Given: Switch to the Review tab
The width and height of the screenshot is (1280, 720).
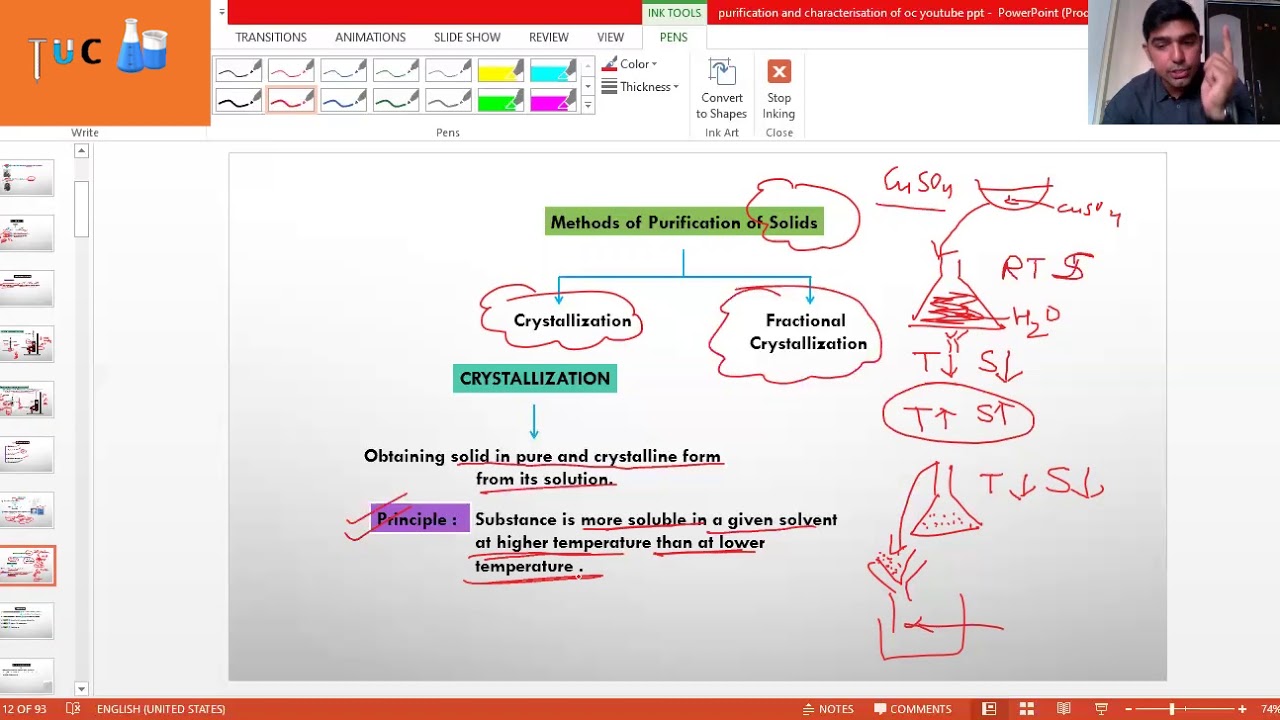Looking at the screenshot, I should point(549,37).
